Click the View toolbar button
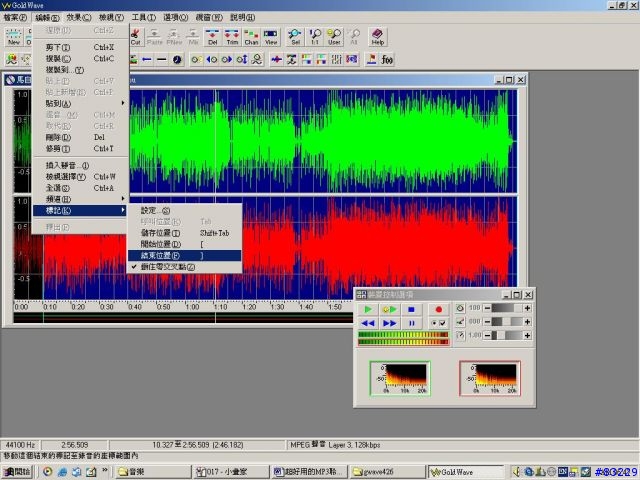 (271, 37)
